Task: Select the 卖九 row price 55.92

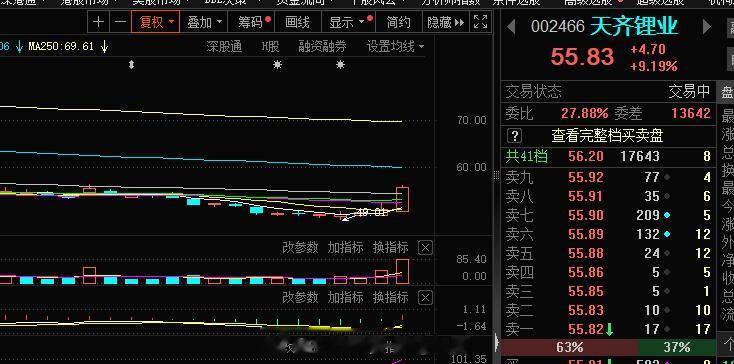Action: (586, 177)
